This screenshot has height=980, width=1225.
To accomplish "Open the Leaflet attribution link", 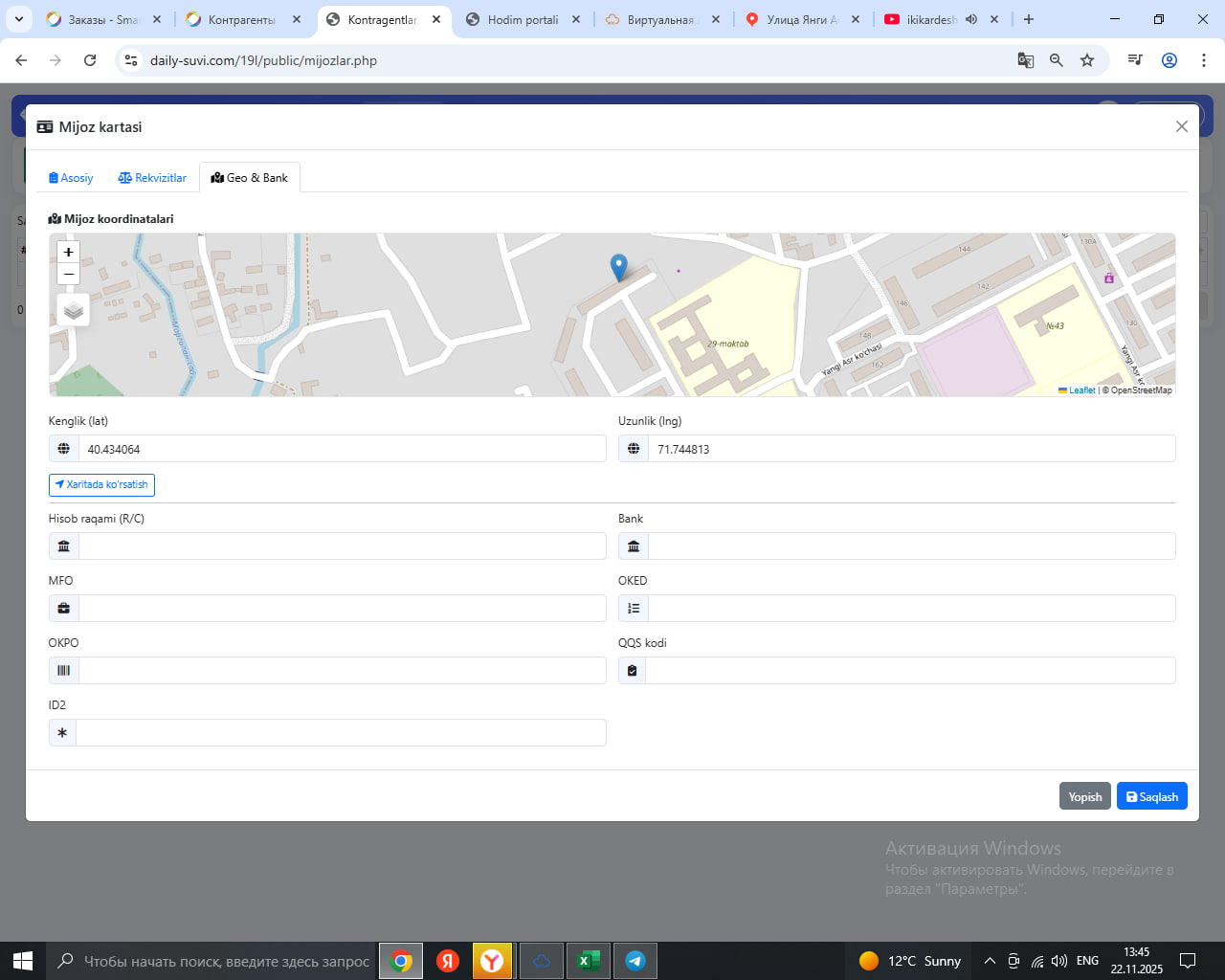I will click(1081, 390).
